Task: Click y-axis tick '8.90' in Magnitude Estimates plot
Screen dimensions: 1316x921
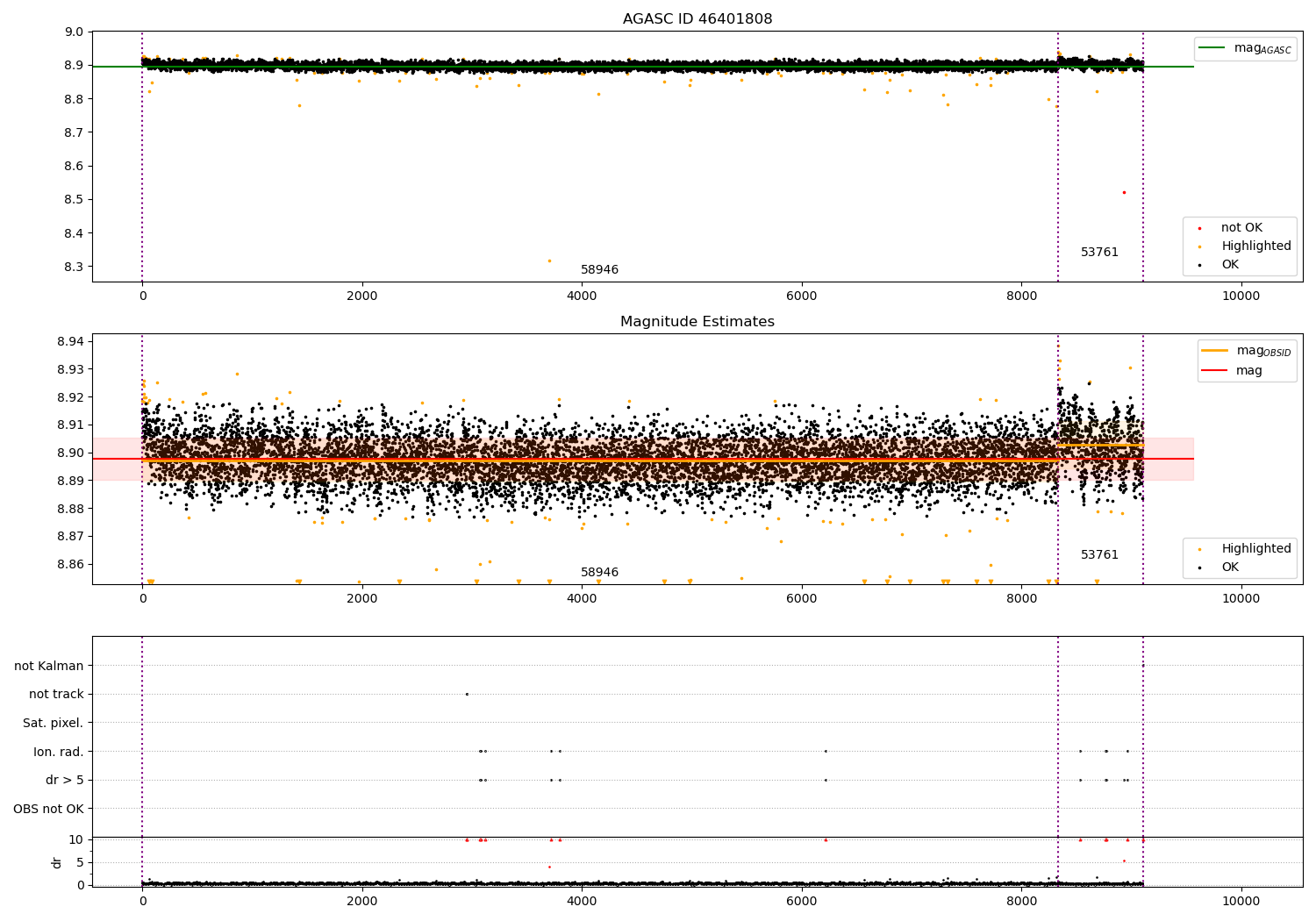Action: coord(71,453)
